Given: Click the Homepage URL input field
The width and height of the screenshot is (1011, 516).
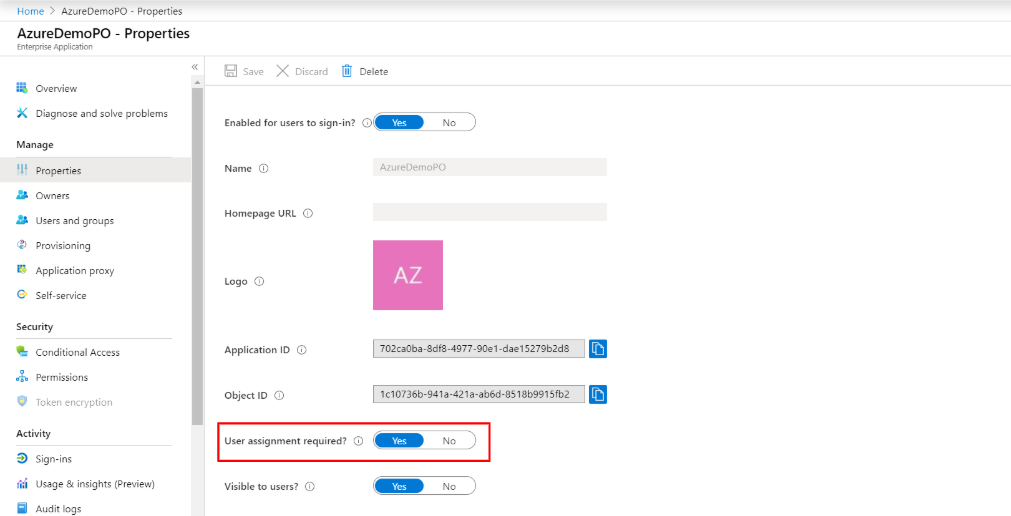Looking at the screenshot, I should [489, 212].
